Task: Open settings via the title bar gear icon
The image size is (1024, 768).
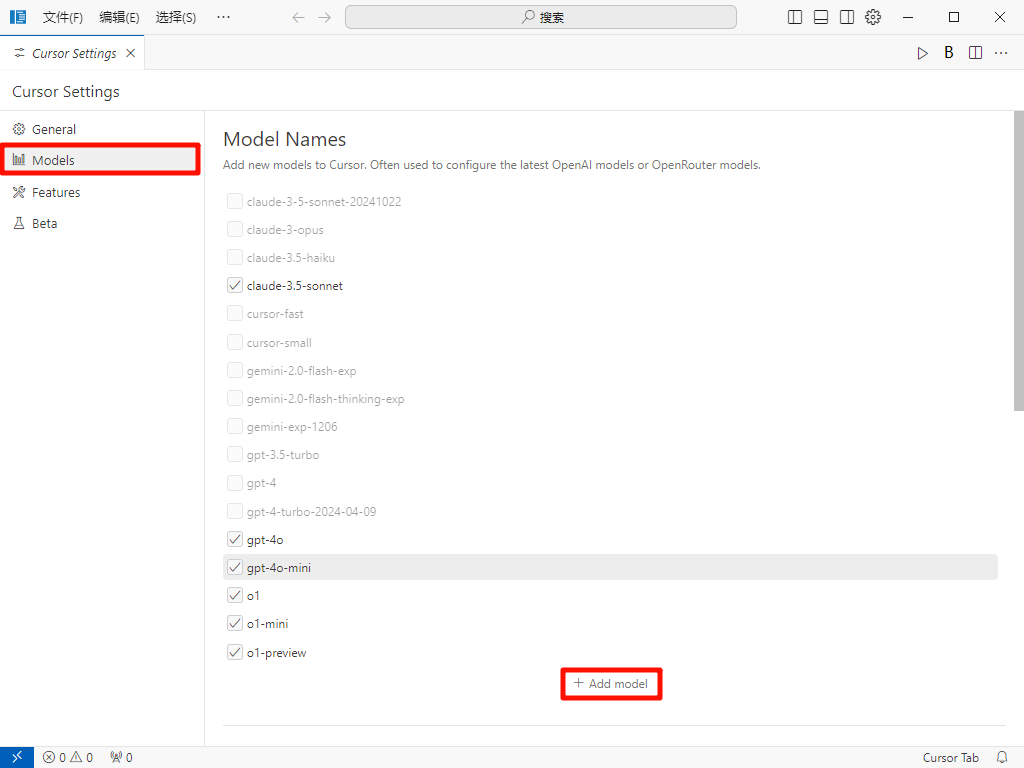Action: [873, 18]
